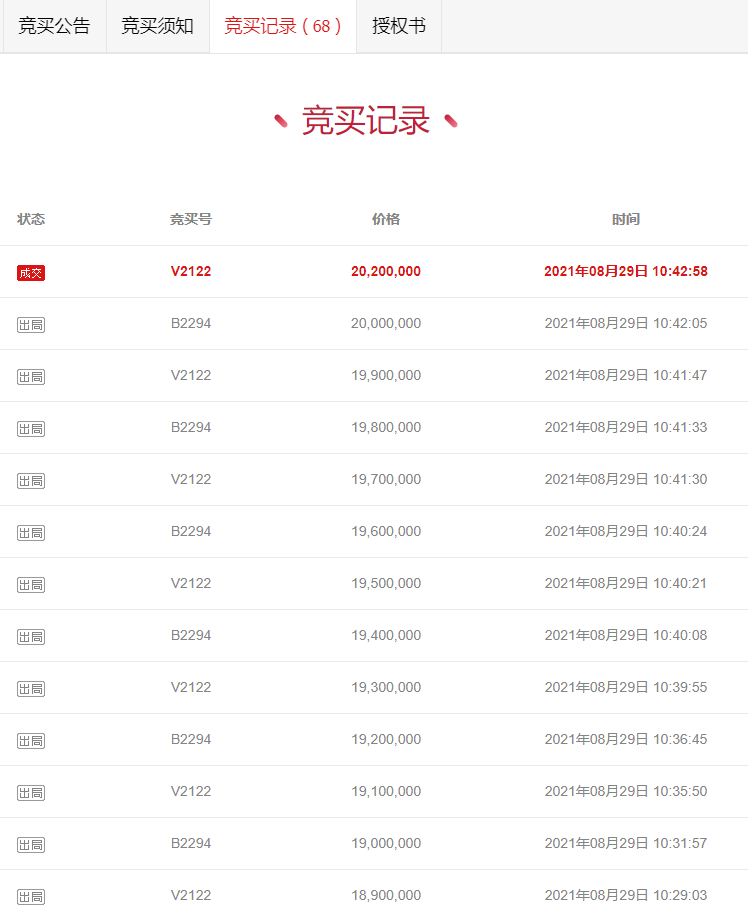
Task: Click the timestamp 2021年08月29日 10:42:58
Action: coord(626,271)
